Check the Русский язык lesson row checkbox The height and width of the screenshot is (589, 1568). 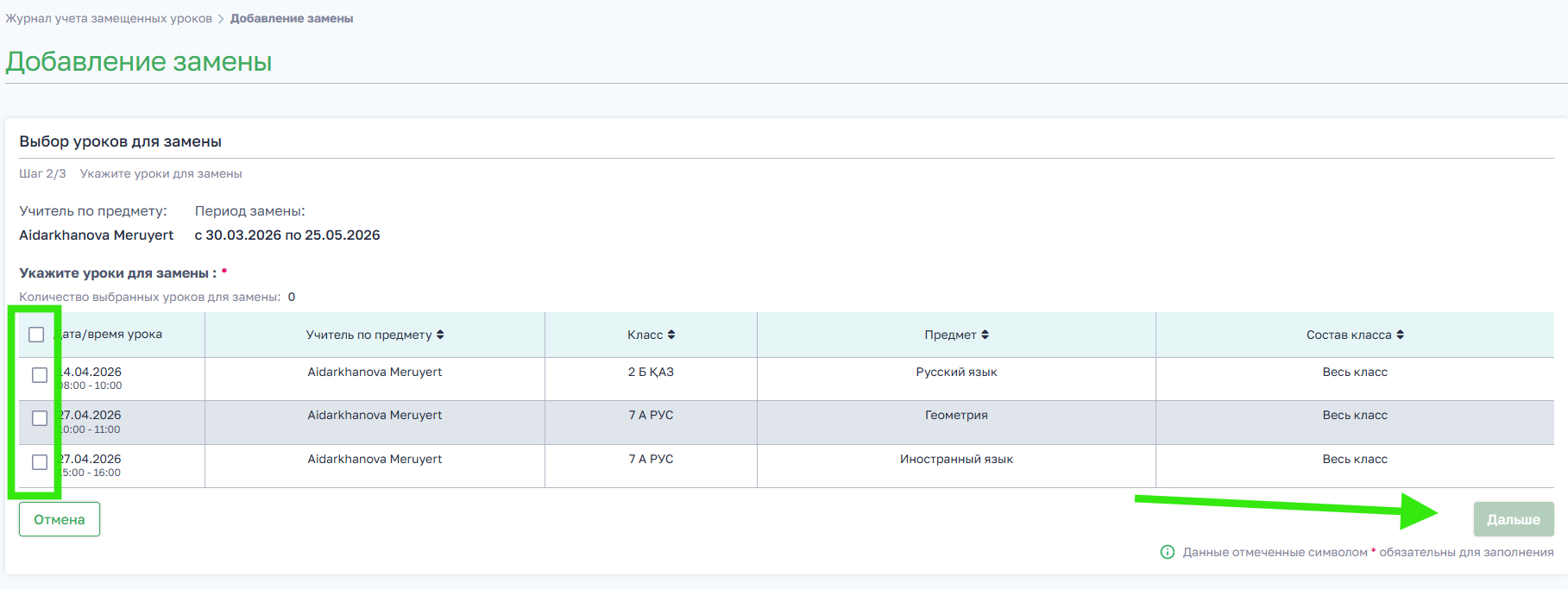tap(40, 375)
